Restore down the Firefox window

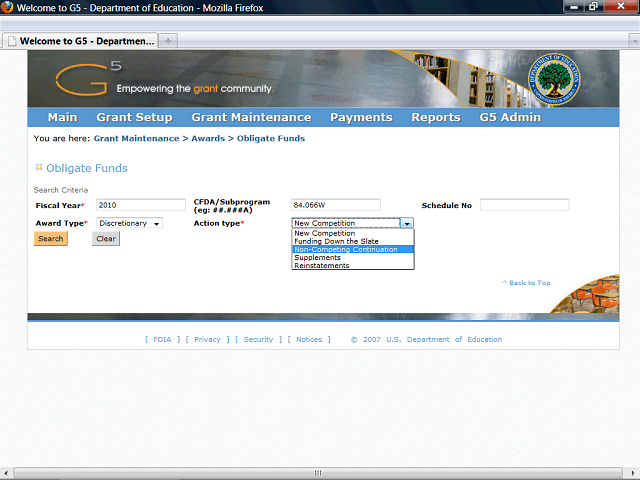click(x=593, y=6)
